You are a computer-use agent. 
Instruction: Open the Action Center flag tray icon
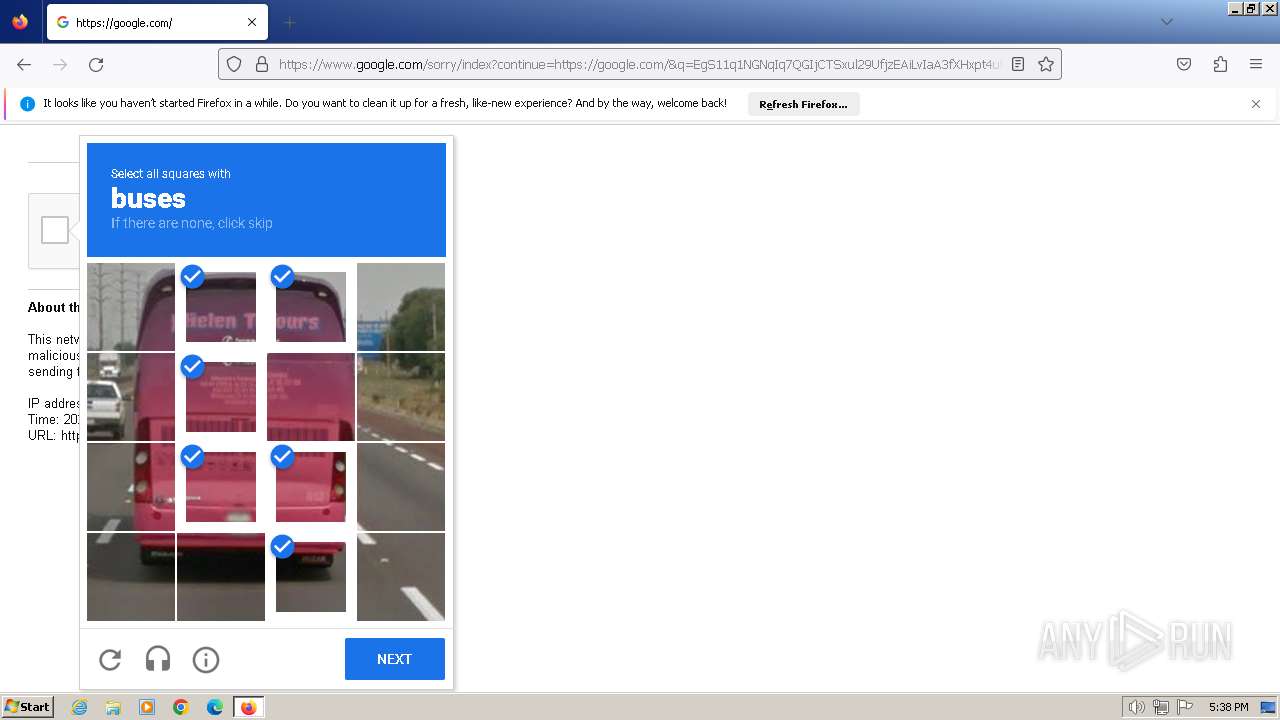coord(1185,707)
